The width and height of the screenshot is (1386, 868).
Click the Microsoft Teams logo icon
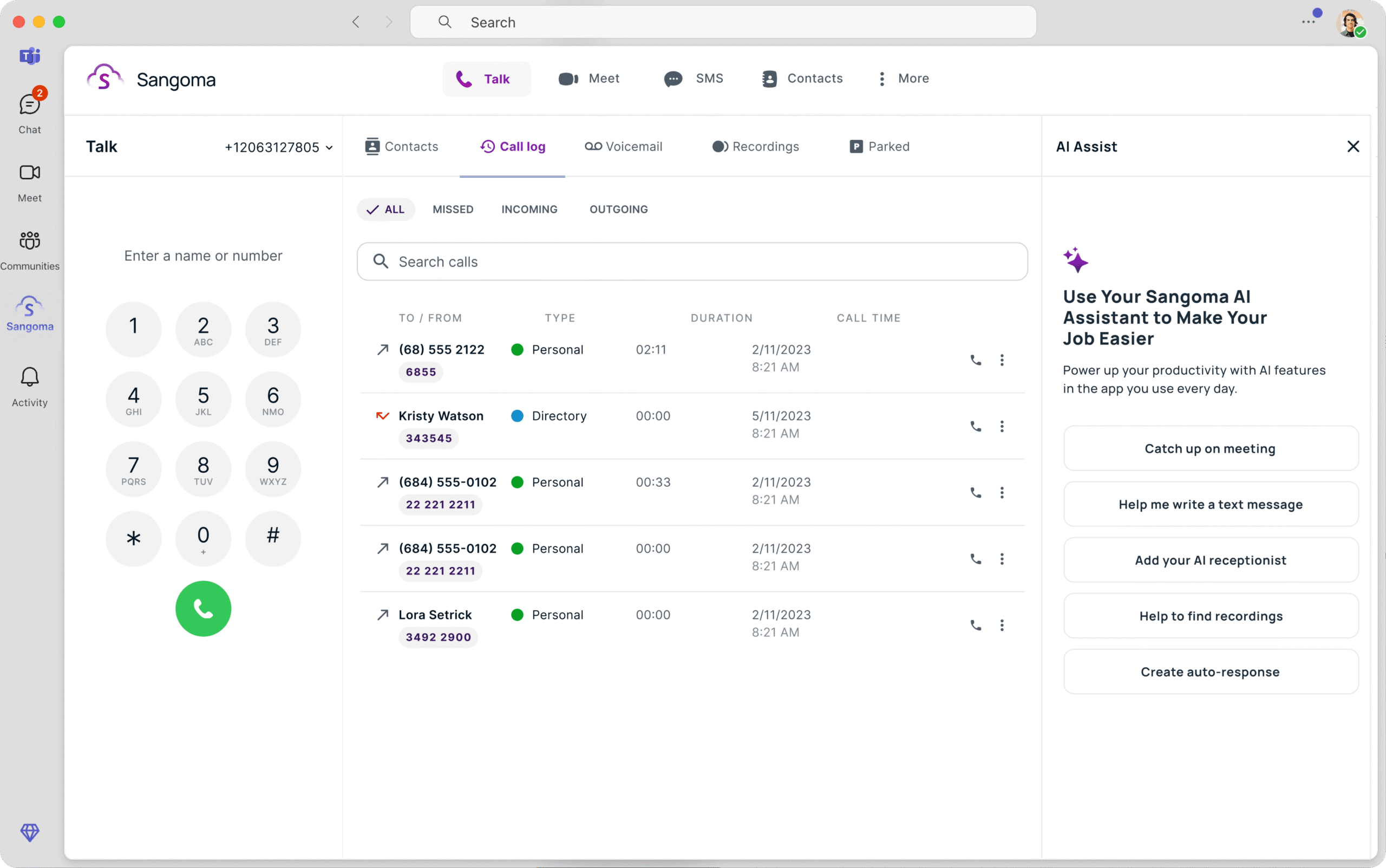30,56
